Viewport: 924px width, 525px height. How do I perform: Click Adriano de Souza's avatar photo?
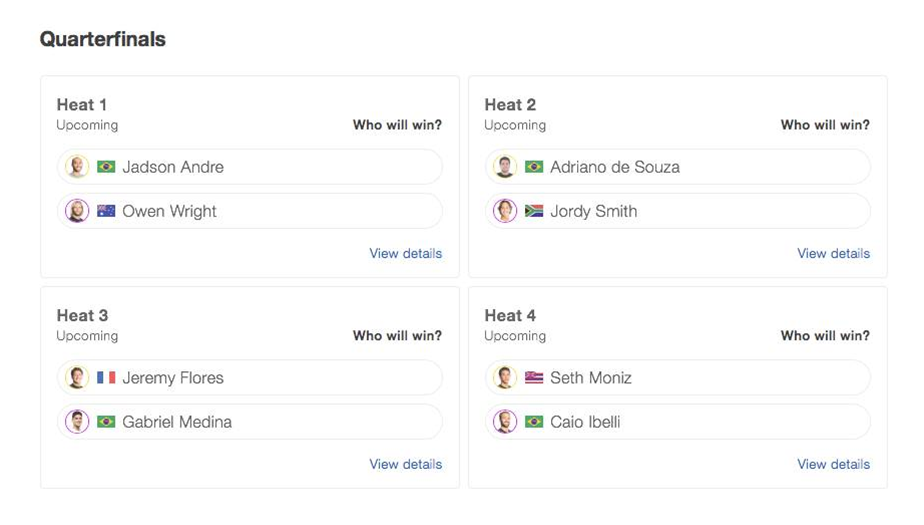point(505,167)
